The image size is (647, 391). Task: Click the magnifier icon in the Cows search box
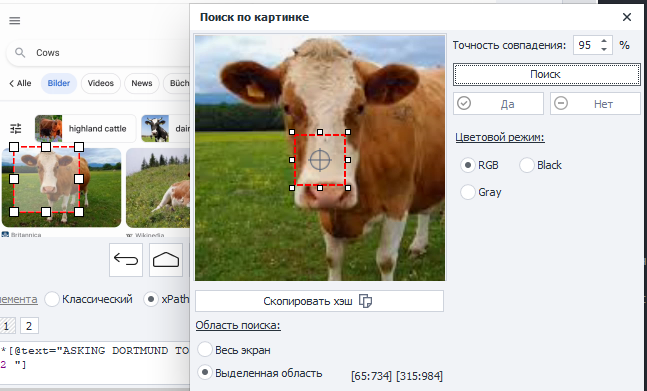pyautogui.click(x=20, y=53)
